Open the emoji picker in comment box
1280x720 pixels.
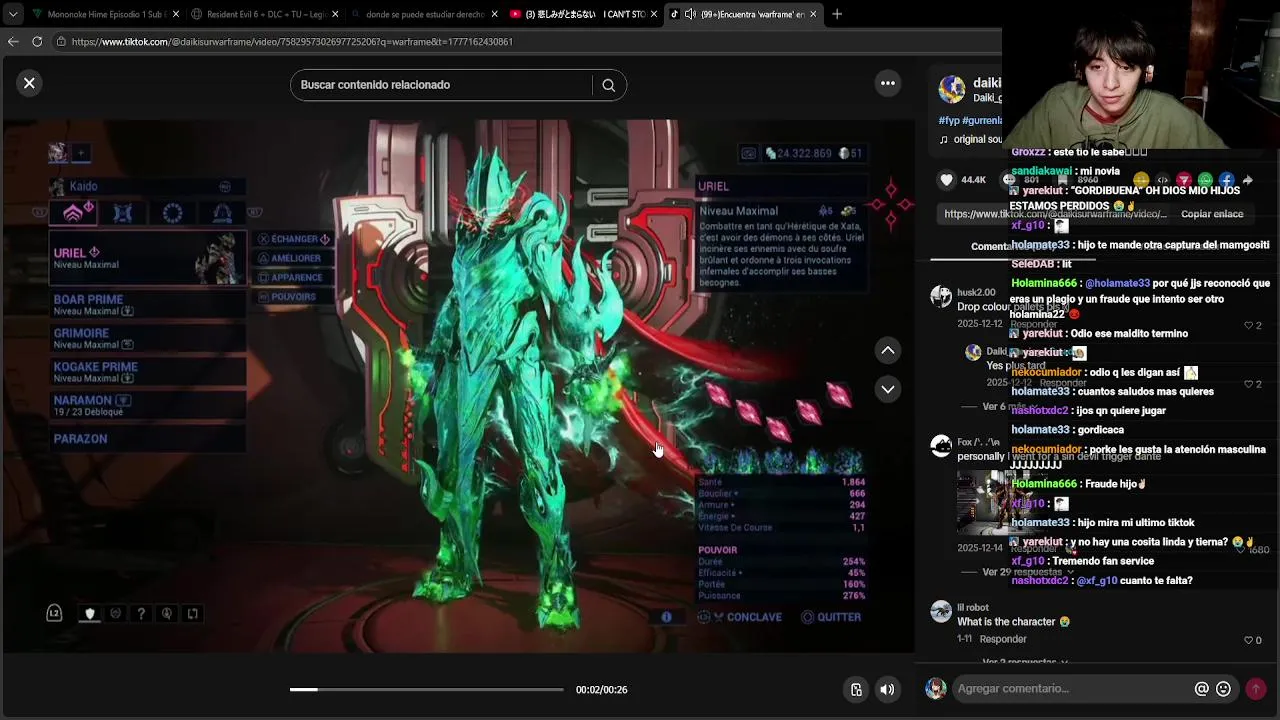pyautogui.click(x=1223, y=688)
